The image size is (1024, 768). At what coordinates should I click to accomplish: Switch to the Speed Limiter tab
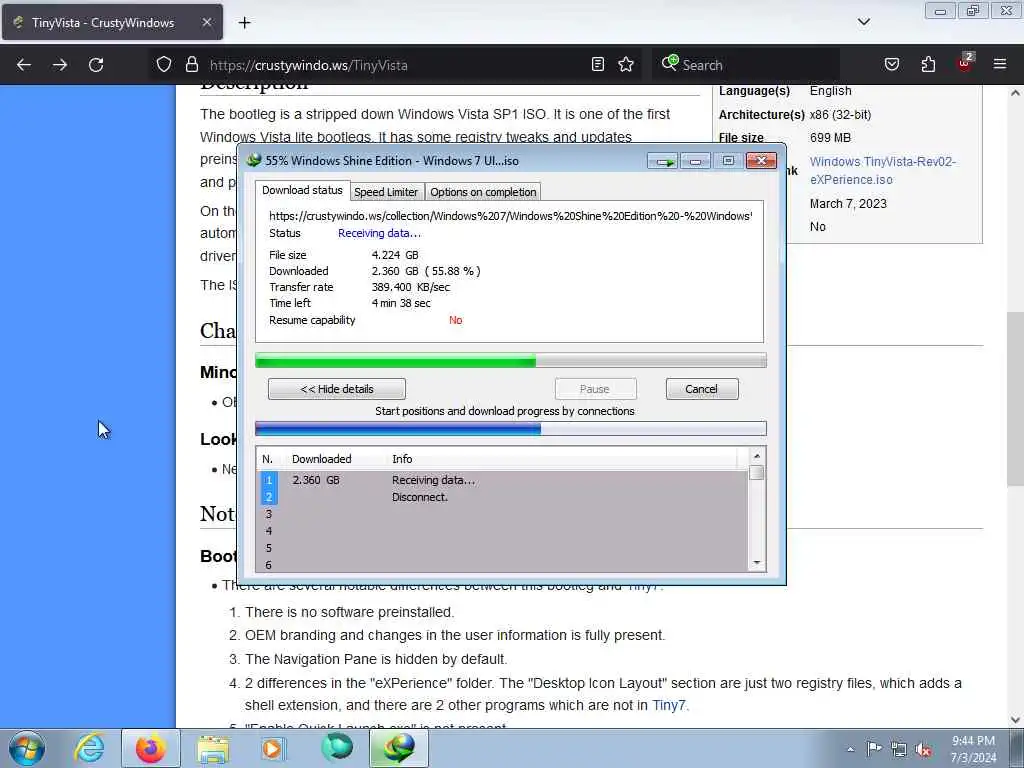click(x=386, y=192)
